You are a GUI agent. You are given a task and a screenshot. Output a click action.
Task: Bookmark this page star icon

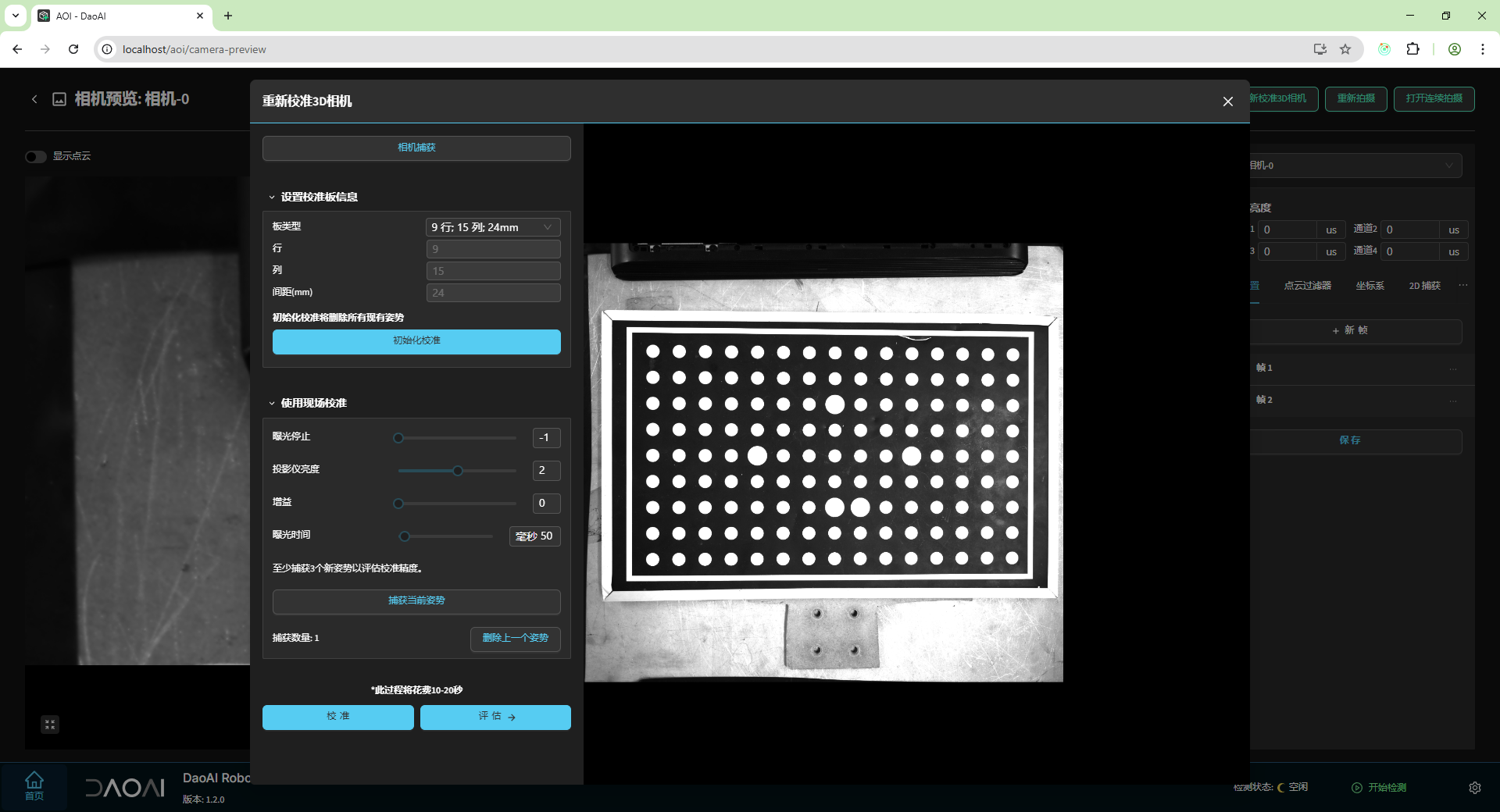coord(1345,49)
